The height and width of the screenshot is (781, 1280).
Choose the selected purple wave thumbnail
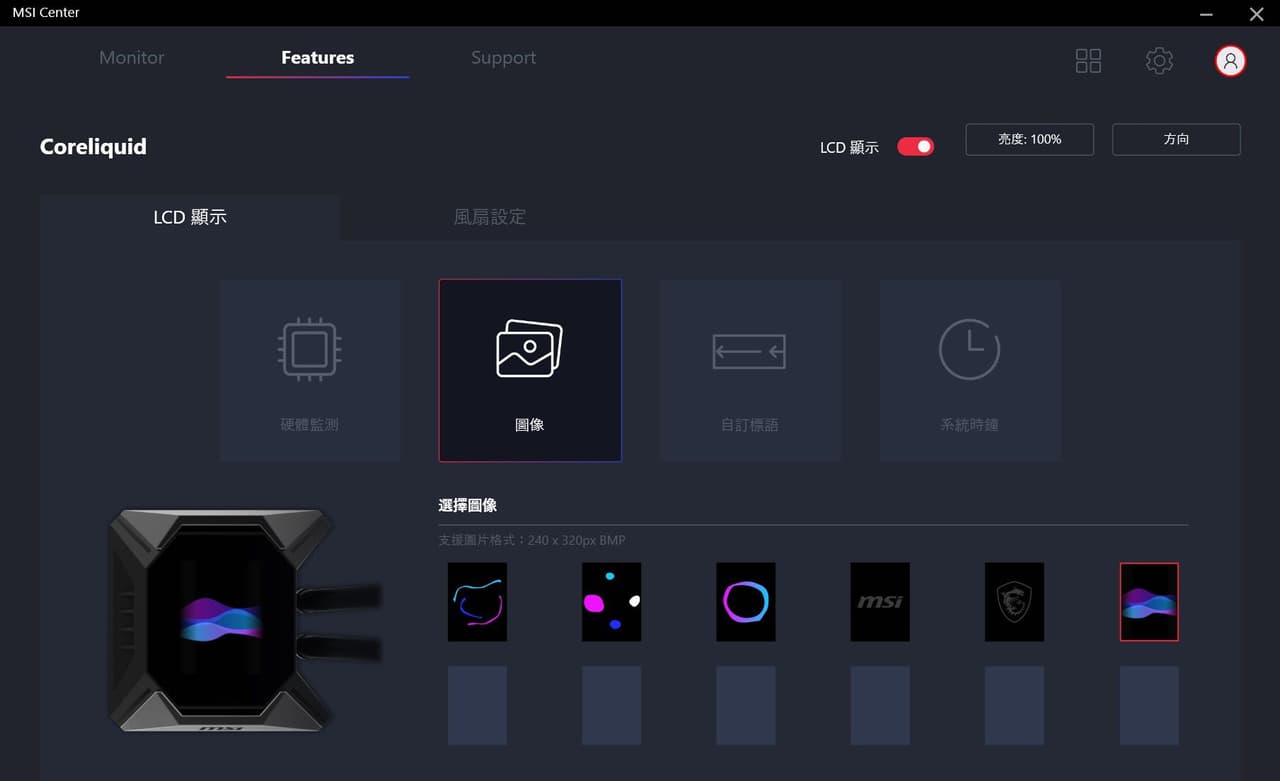[x=1149, y=602]
